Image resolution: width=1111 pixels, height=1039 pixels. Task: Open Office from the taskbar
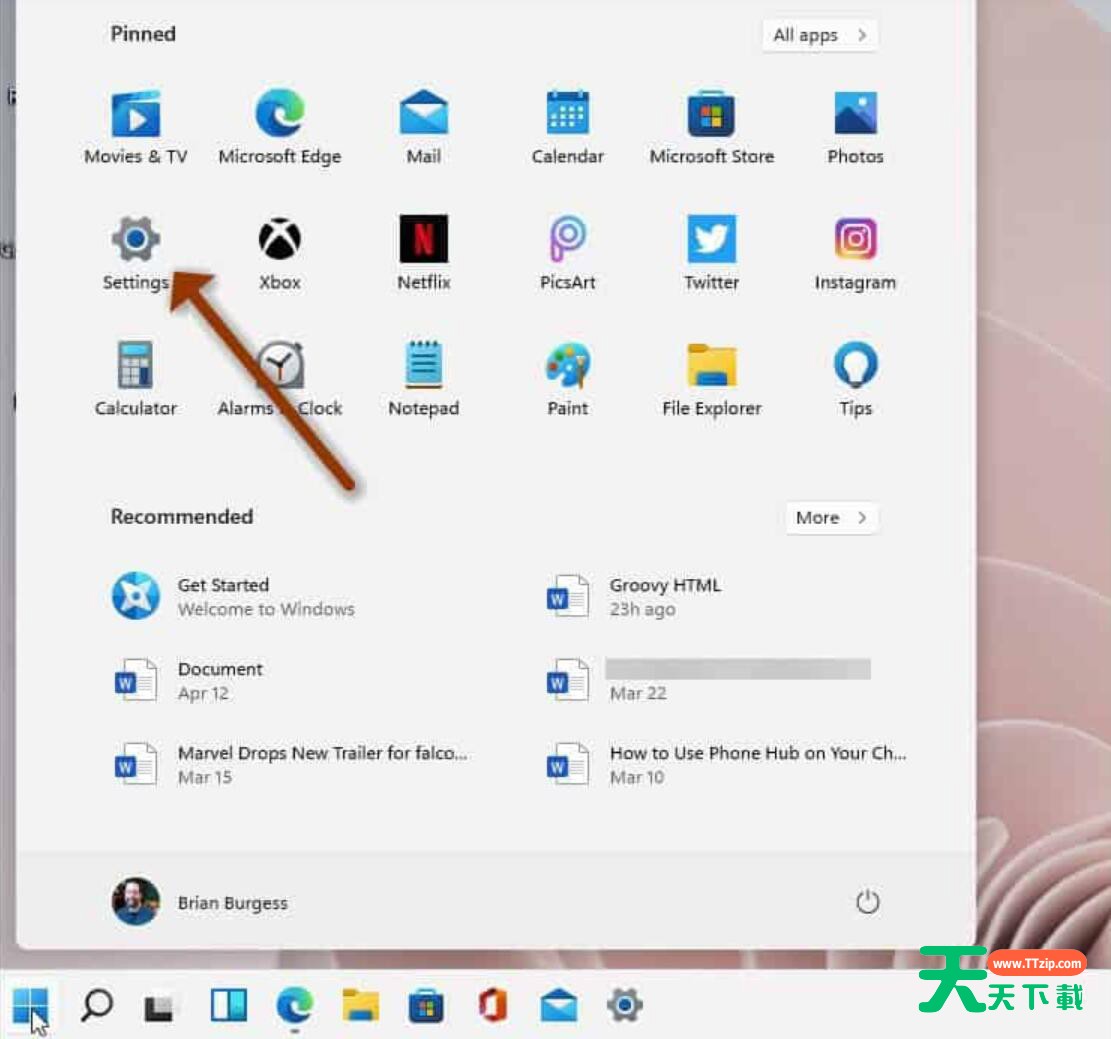tap(492, 1005)
